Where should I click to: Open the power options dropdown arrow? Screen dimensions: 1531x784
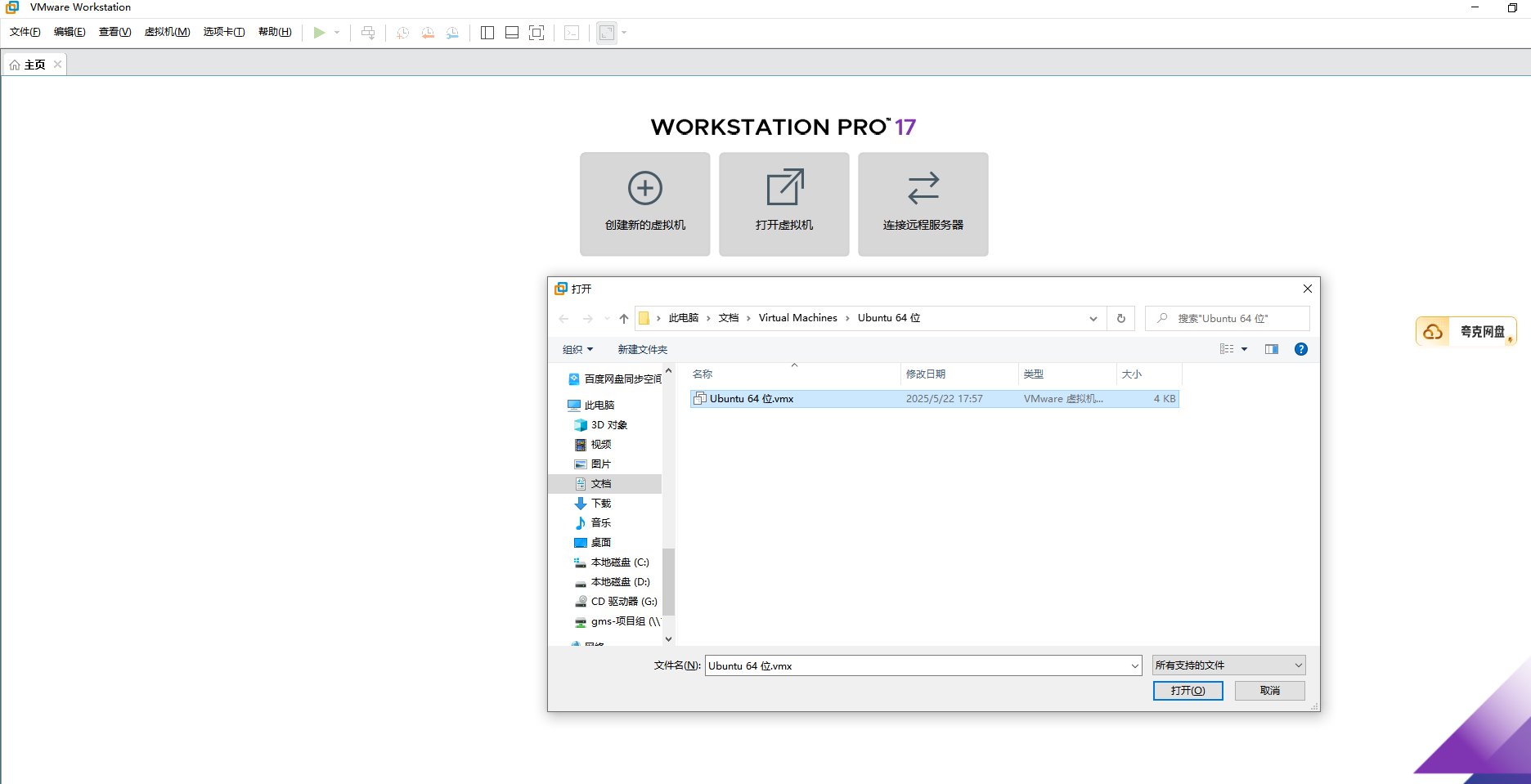pos(337,33)
